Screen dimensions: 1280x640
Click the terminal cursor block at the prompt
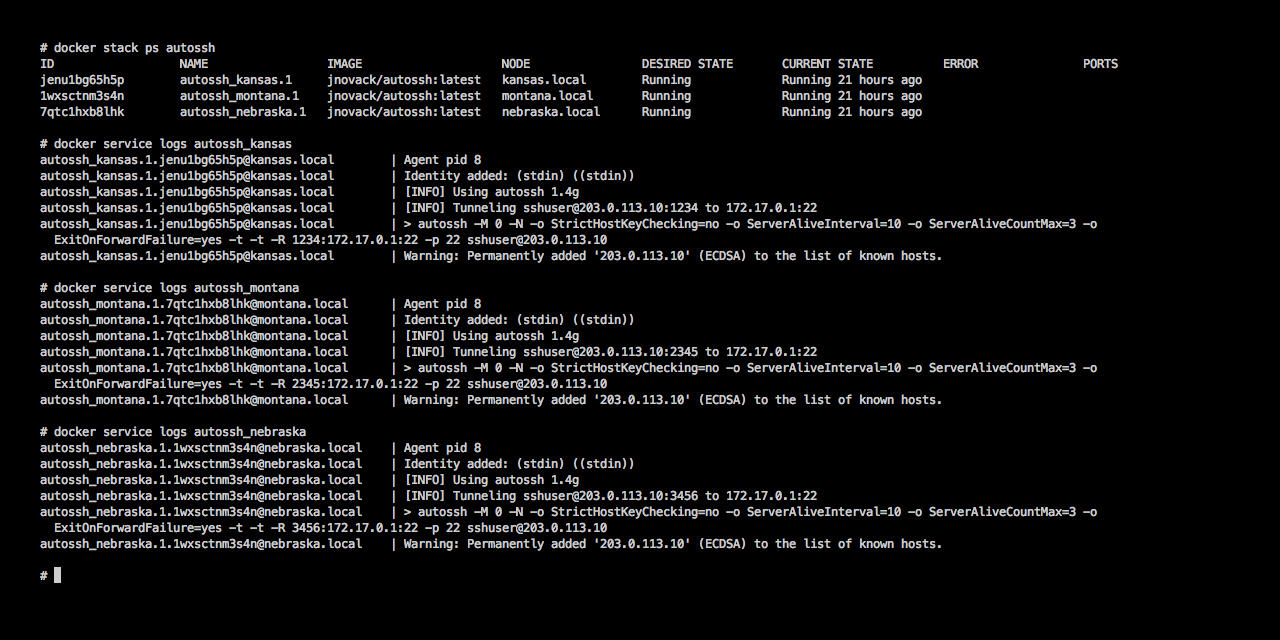[58, 575]
